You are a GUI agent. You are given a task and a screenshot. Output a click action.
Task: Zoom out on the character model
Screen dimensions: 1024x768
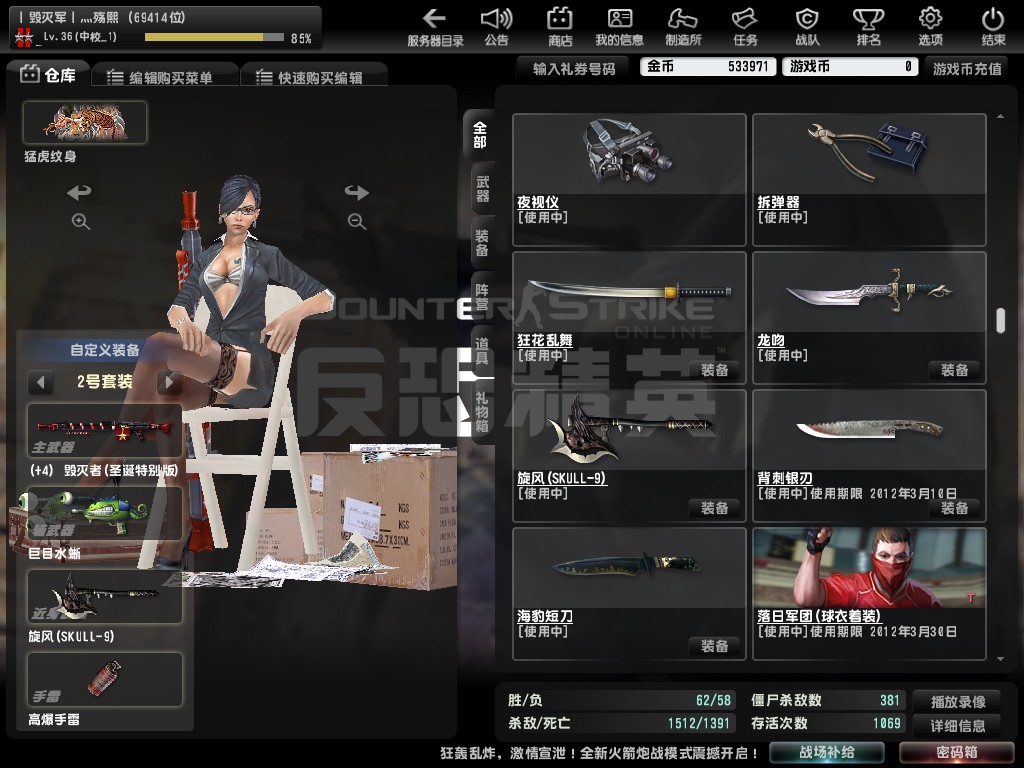[x=357, y=221]
